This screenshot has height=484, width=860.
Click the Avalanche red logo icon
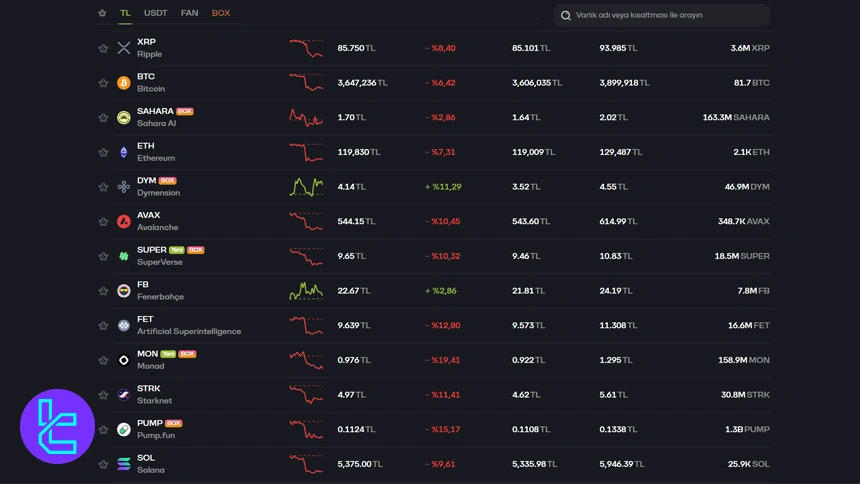pos(124,221)
